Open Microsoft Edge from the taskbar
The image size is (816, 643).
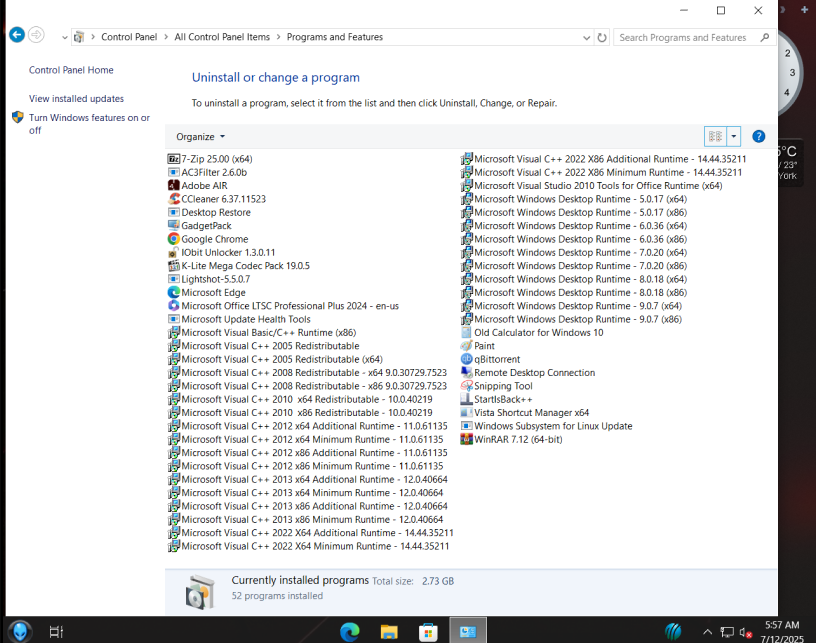pos(350,632)
